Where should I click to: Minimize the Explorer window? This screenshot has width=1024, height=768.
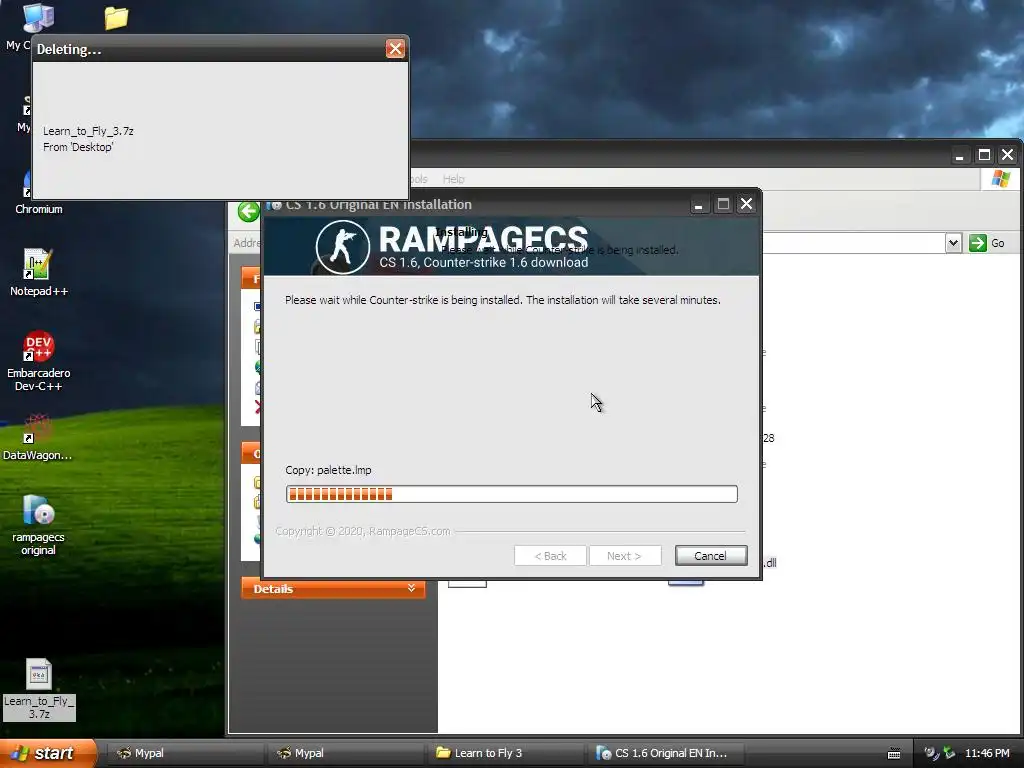959,155
